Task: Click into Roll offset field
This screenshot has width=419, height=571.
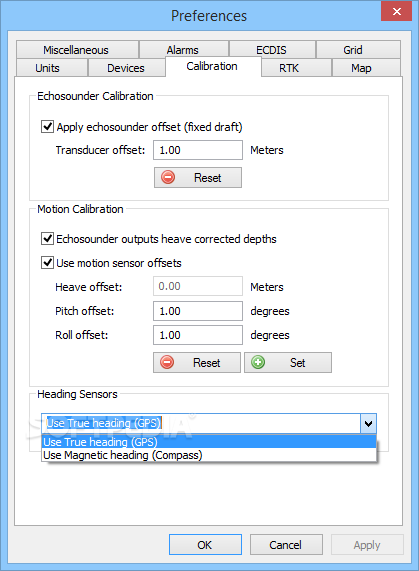Action: pyautogui.click(x=198, y=335)
